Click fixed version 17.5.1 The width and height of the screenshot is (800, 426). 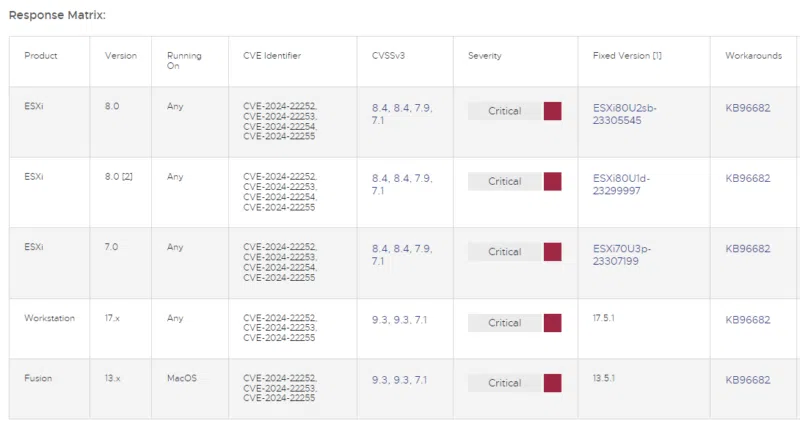(604, 318)
